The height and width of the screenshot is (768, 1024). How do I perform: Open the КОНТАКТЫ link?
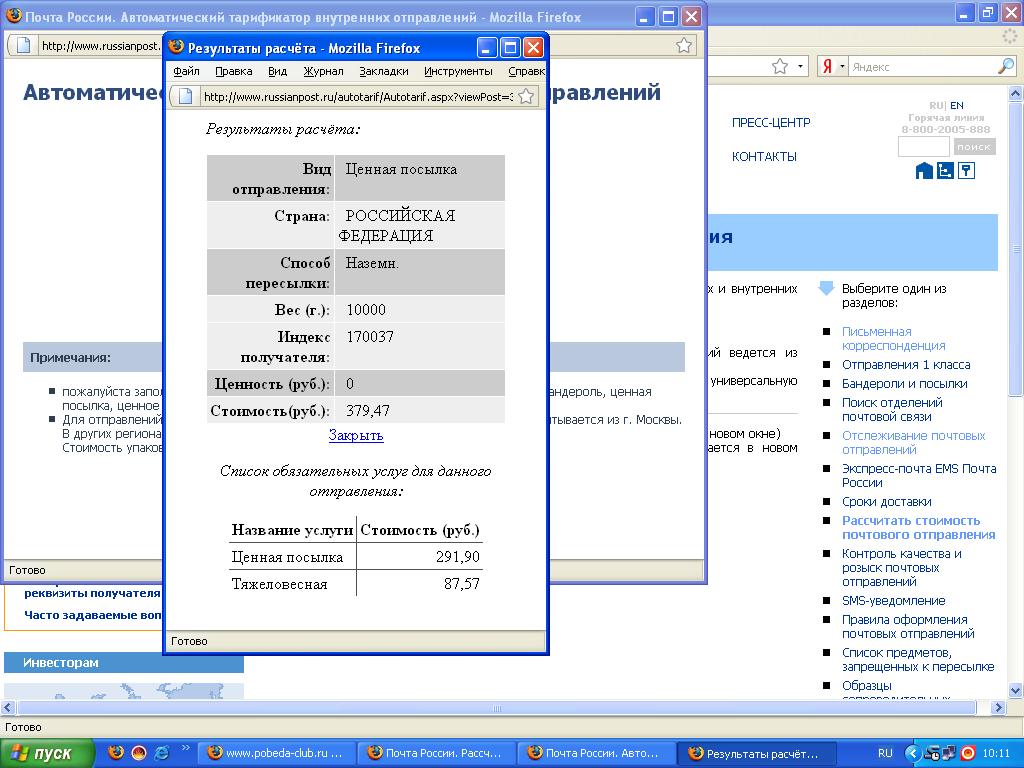764,157
